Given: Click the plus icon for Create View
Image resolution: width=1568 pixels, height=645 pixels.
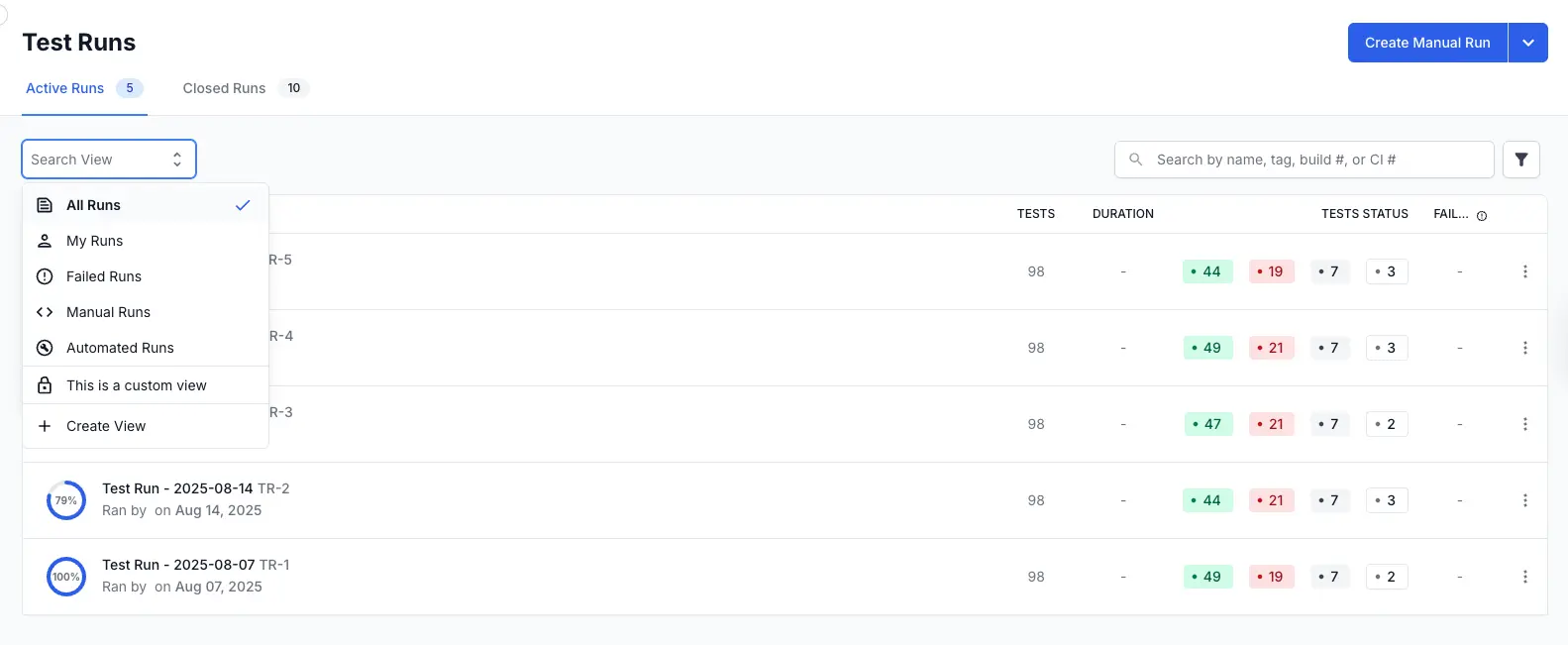Looking at the screenshot, I should coord(45,426).
